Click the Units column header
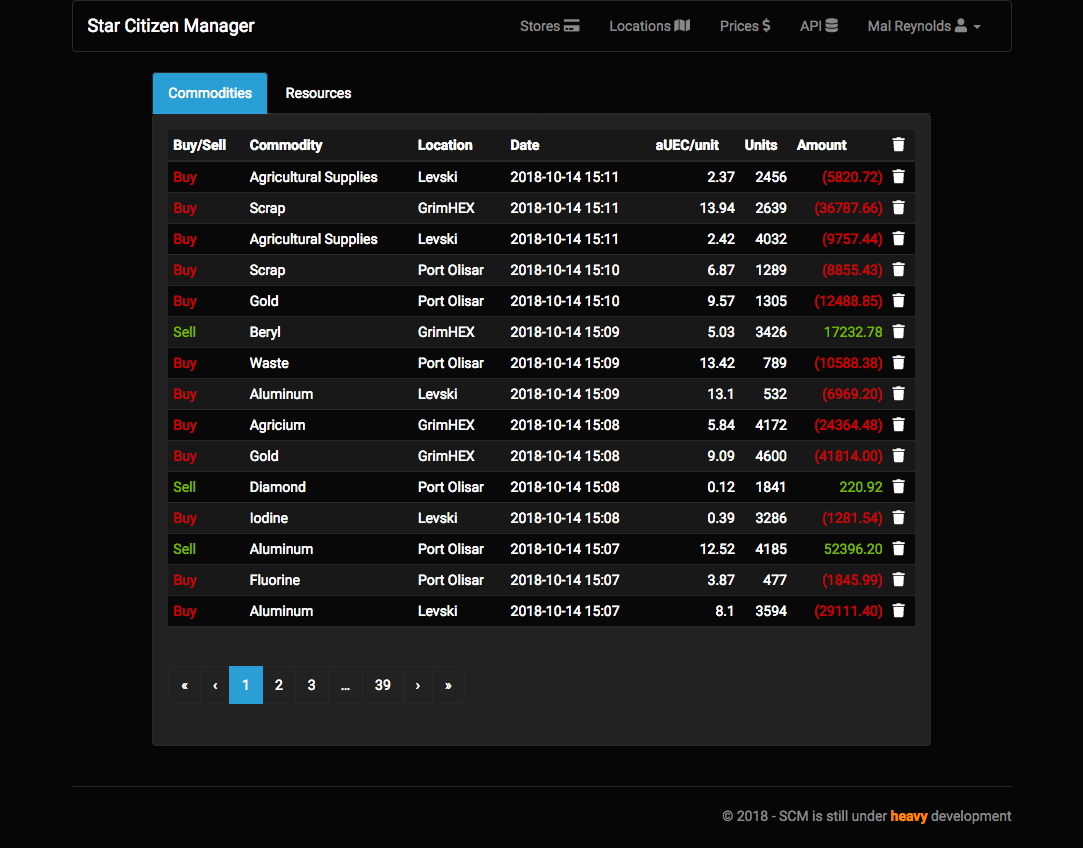The width and height of the screenshot is (1083, 848). 761,145
